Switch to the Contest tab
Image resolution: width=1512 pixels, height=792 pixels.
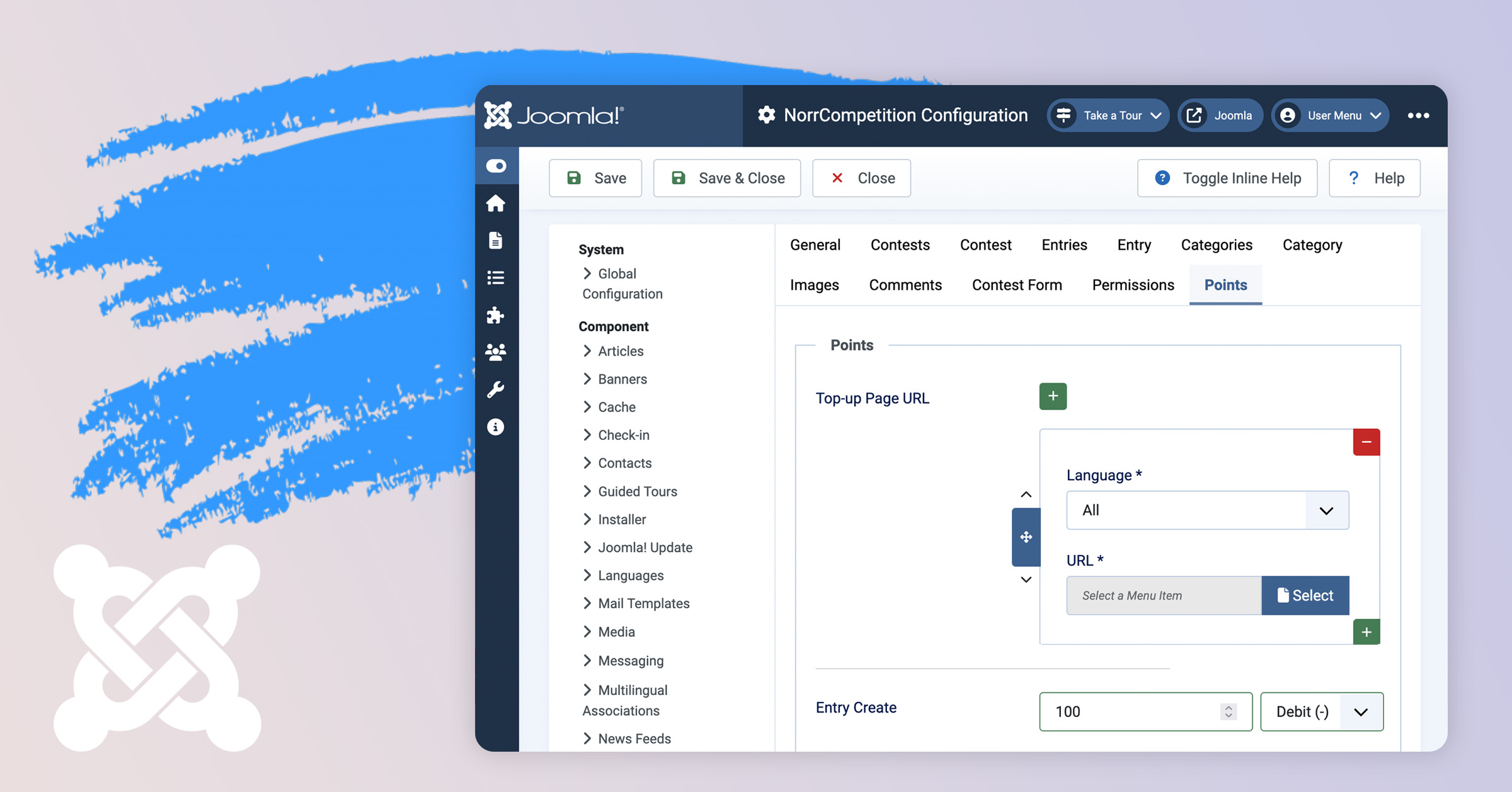click(x=986, y=245)
